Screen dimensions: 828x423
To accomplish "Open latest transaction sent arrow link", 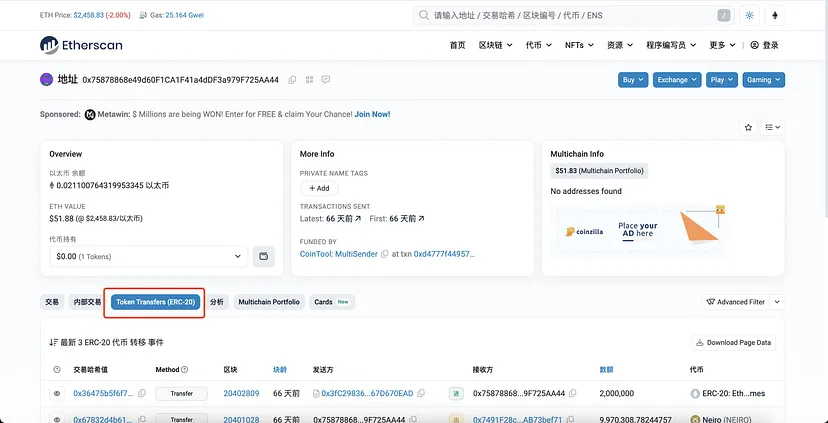I will pos(357,218).
